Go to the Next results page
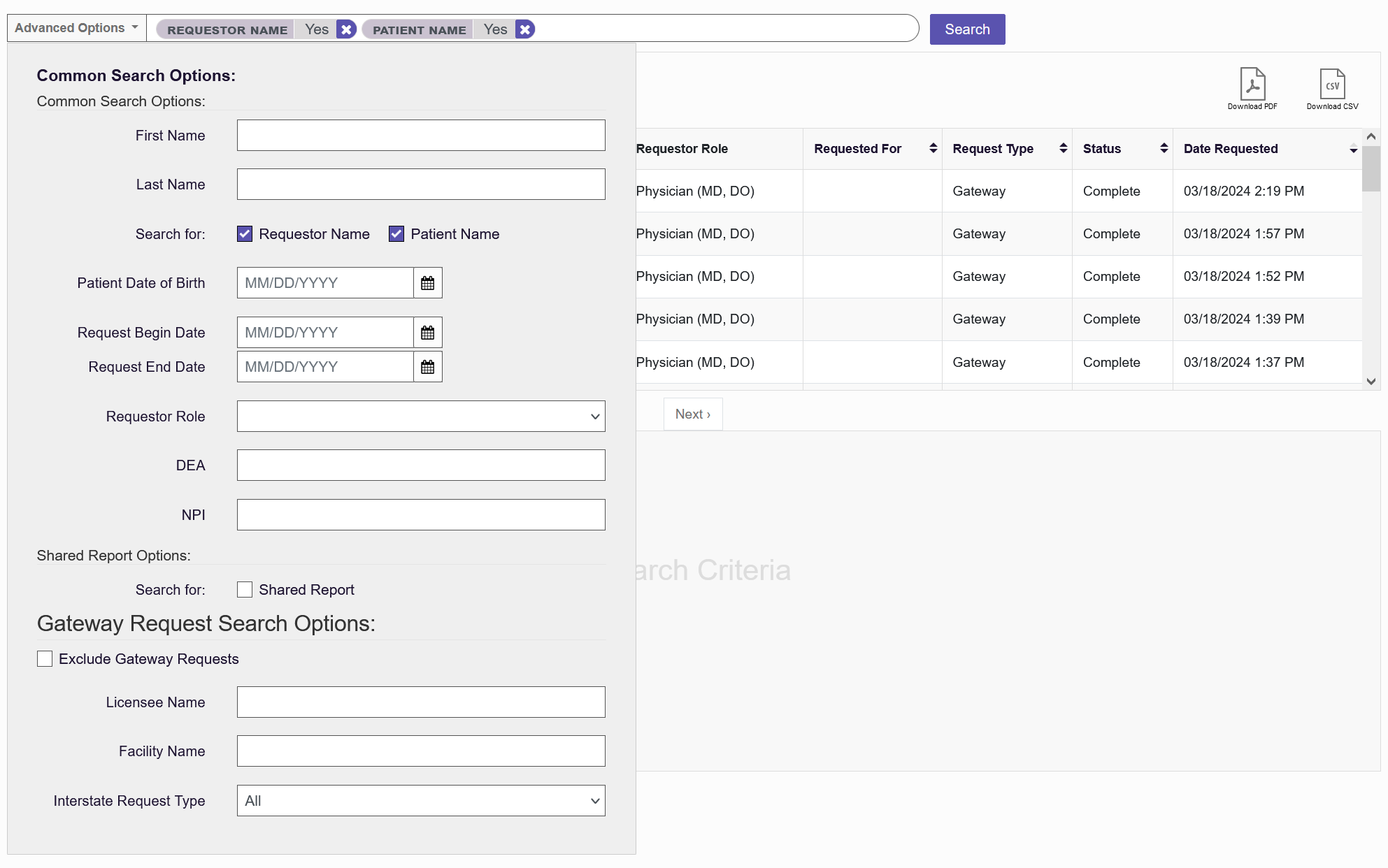This screenshot has height=868, width=1388. pos(693,414)
